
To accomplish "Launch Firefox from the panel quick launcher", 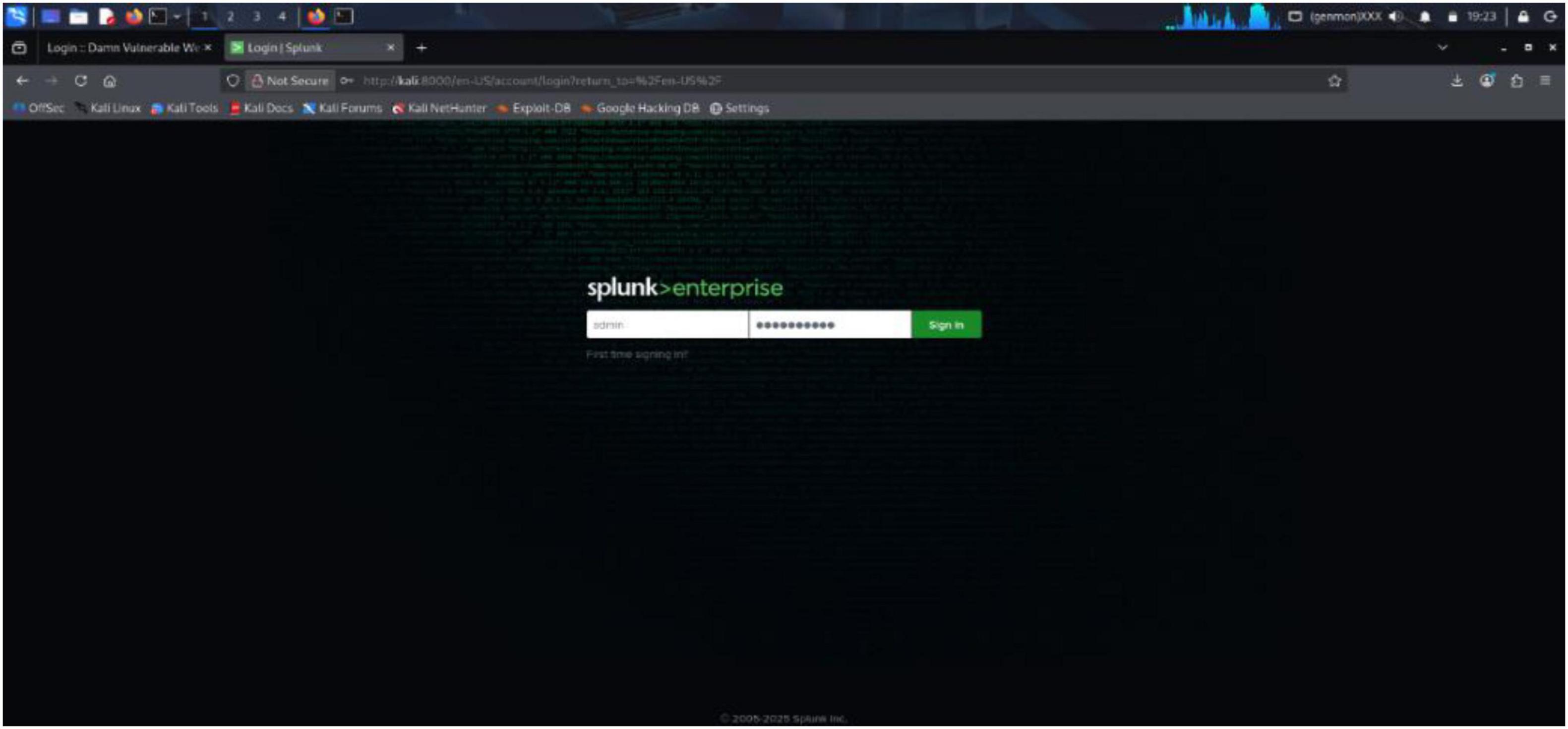I will pyautogui.click(x=133, y=16).
